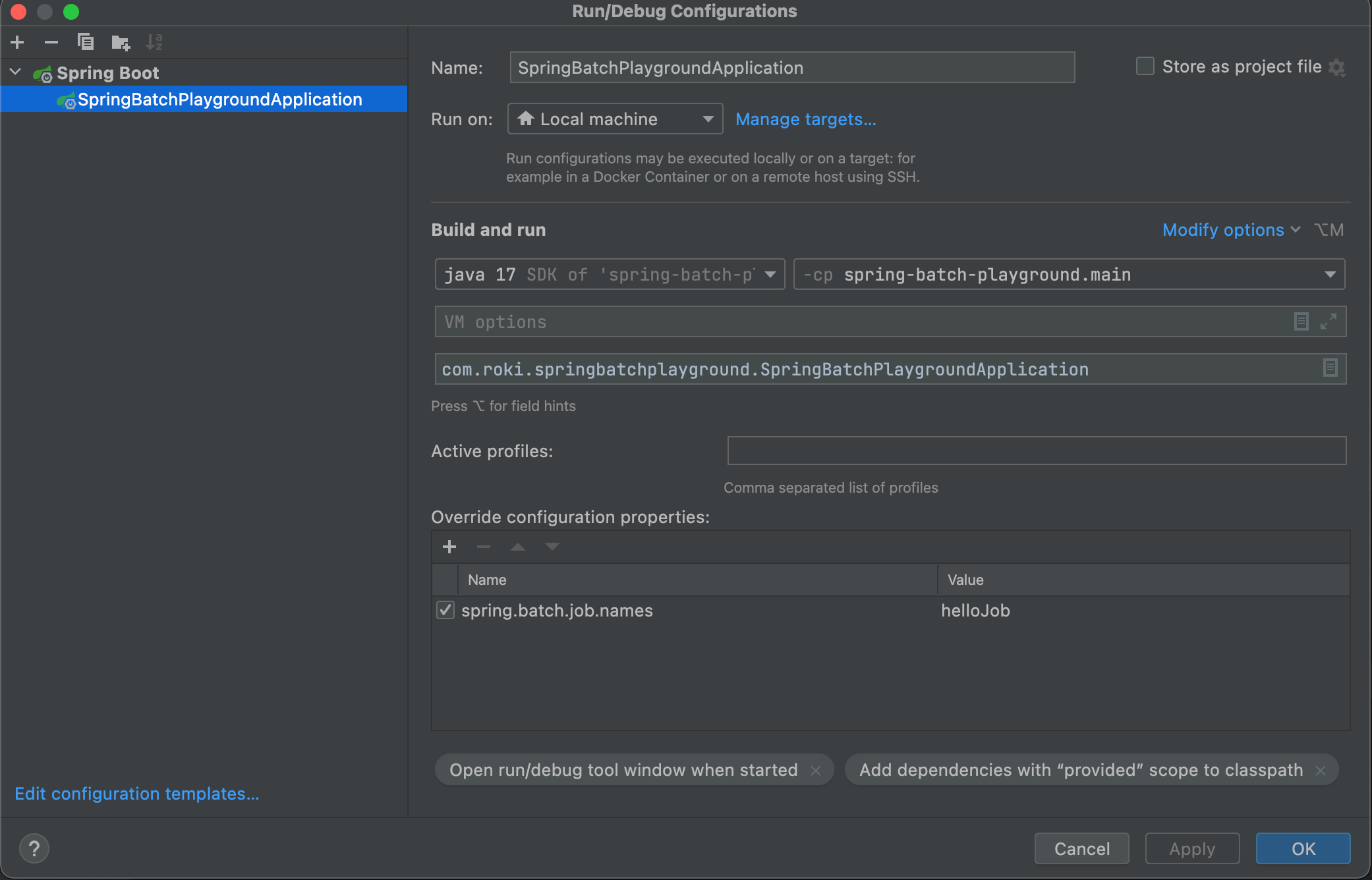
Task: Click the Active profiles input field
Action: [x=1036, y=451]
